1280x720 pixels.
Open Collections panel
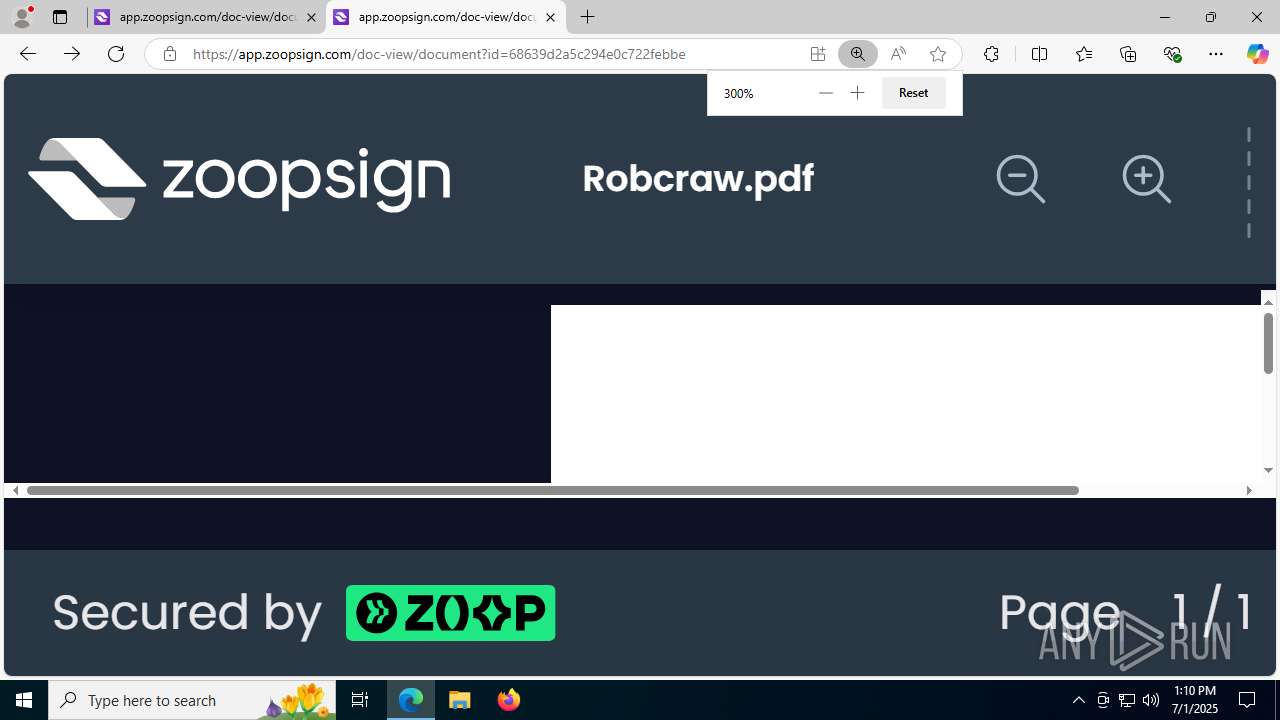coord(1128,54)
